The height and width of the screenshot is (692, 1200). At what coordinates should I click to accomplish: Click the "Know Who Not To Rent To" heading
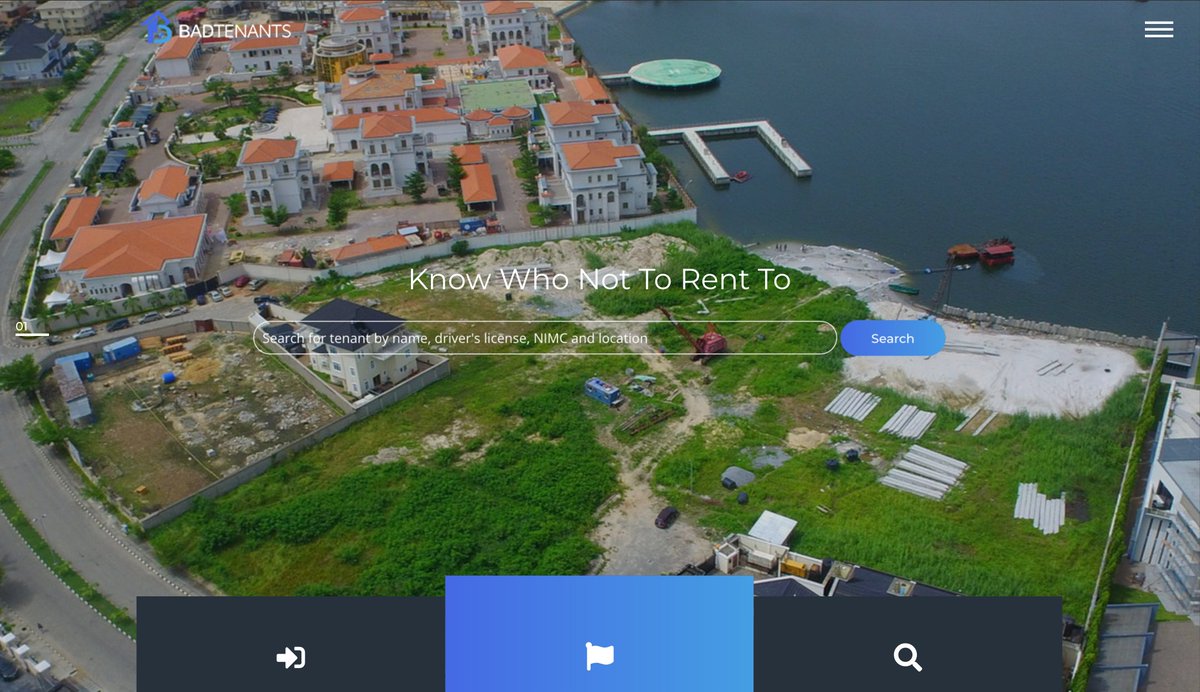pos(599,279)
